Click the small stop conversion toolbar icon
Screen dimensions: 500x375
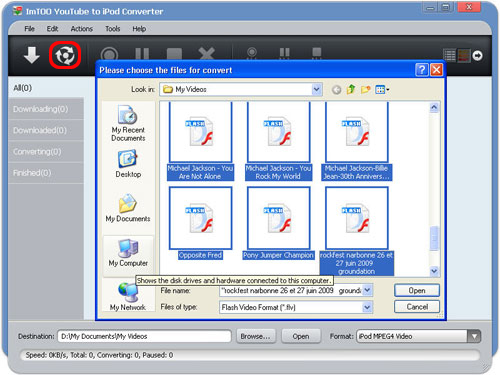(317, 53)
